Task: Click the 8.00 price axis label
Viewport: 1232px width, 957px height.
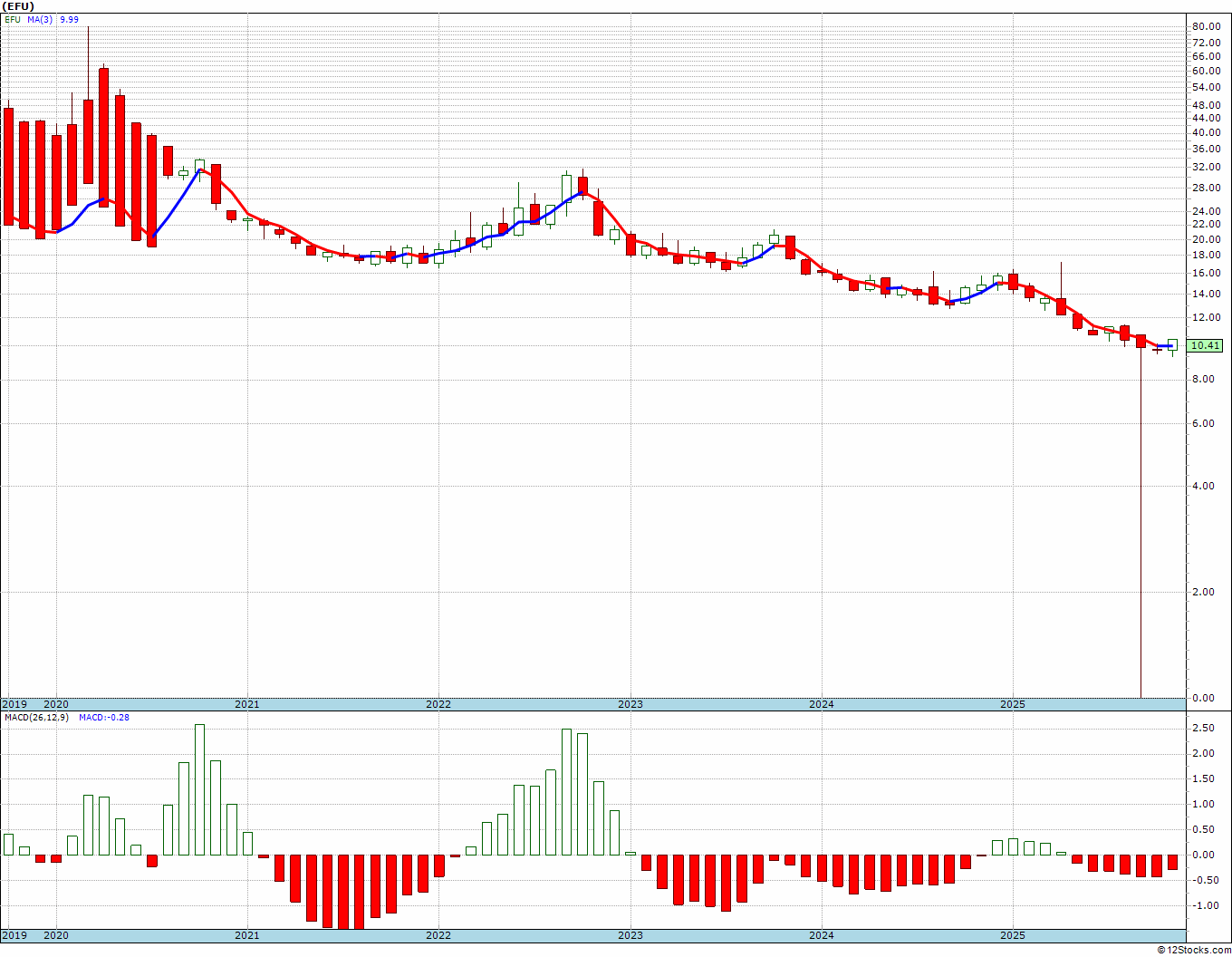Action: (1203, 380)
